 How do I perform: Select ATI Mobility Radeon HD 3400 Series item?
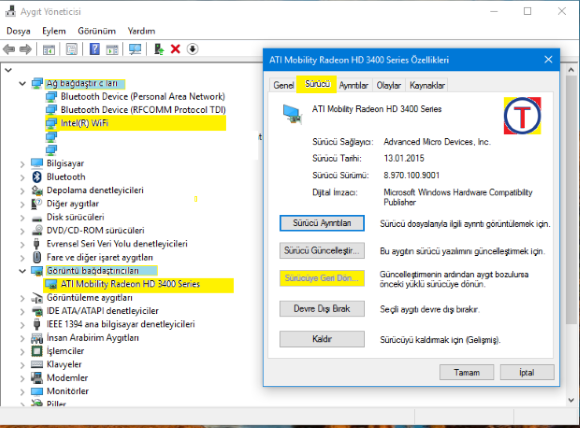[138, 284]
